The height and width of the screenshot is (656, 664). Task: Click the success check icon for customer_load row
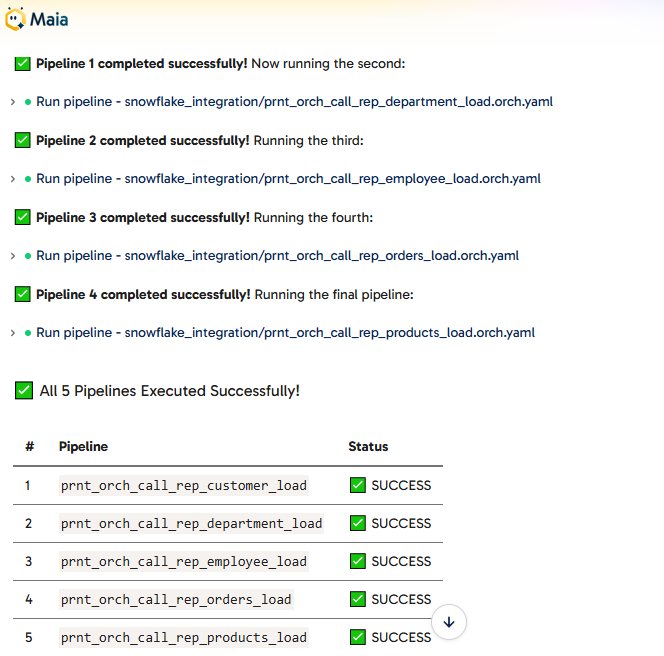358,485
